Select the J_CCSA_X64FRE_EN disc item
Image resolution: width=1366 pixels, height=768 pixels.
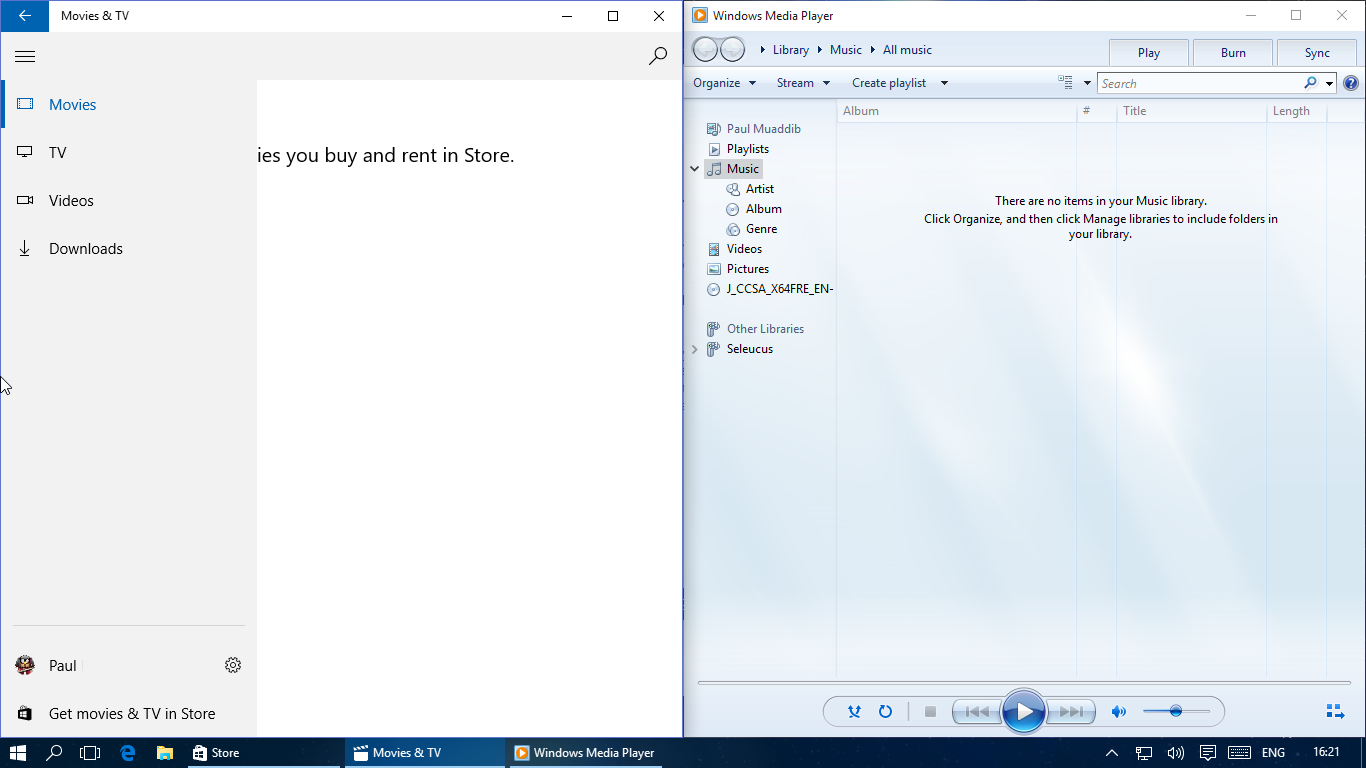(769, 289)
